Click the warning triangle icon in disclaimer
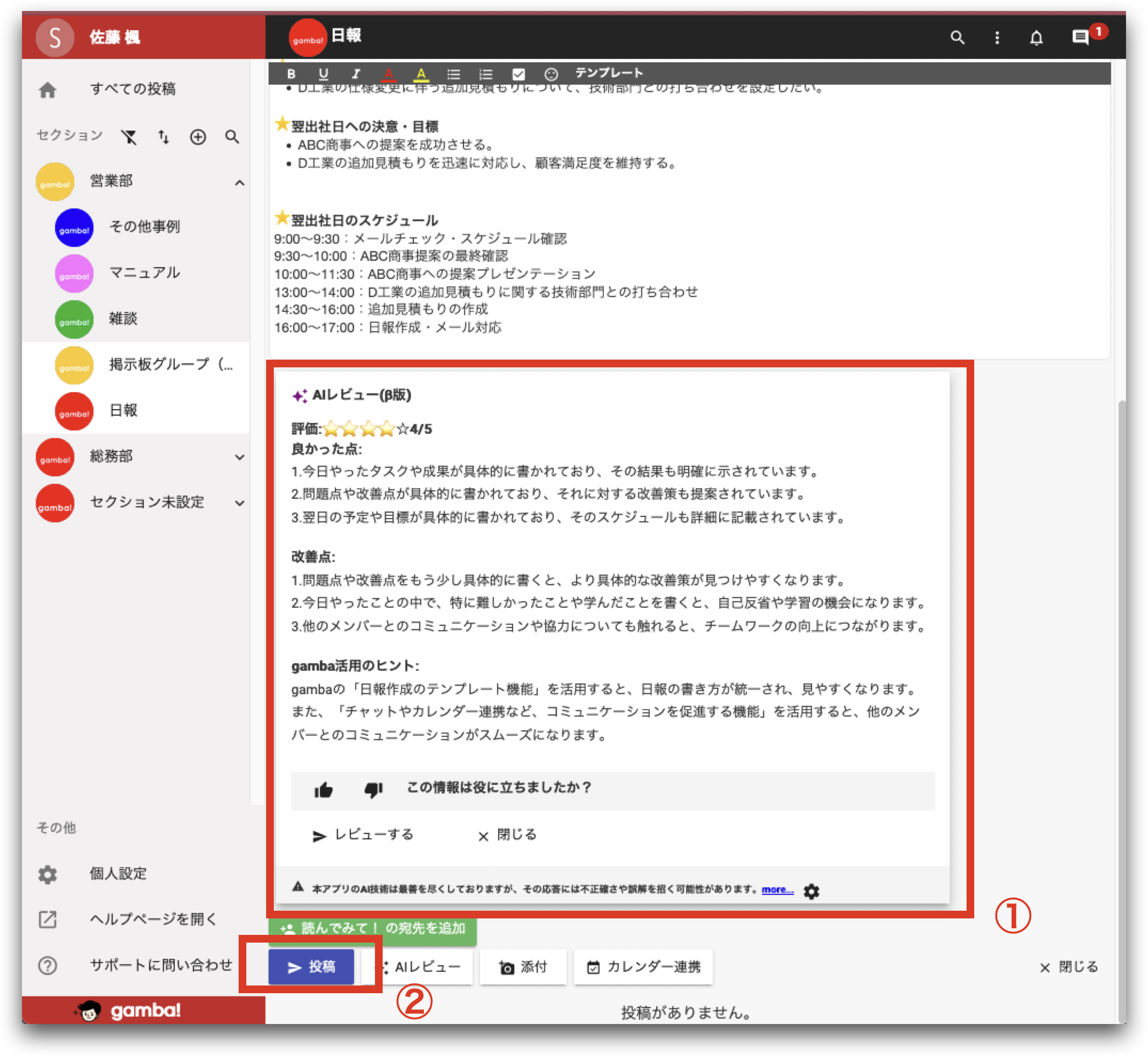The width and height of the screenshot is (1148, 1057). coord(297,888)
